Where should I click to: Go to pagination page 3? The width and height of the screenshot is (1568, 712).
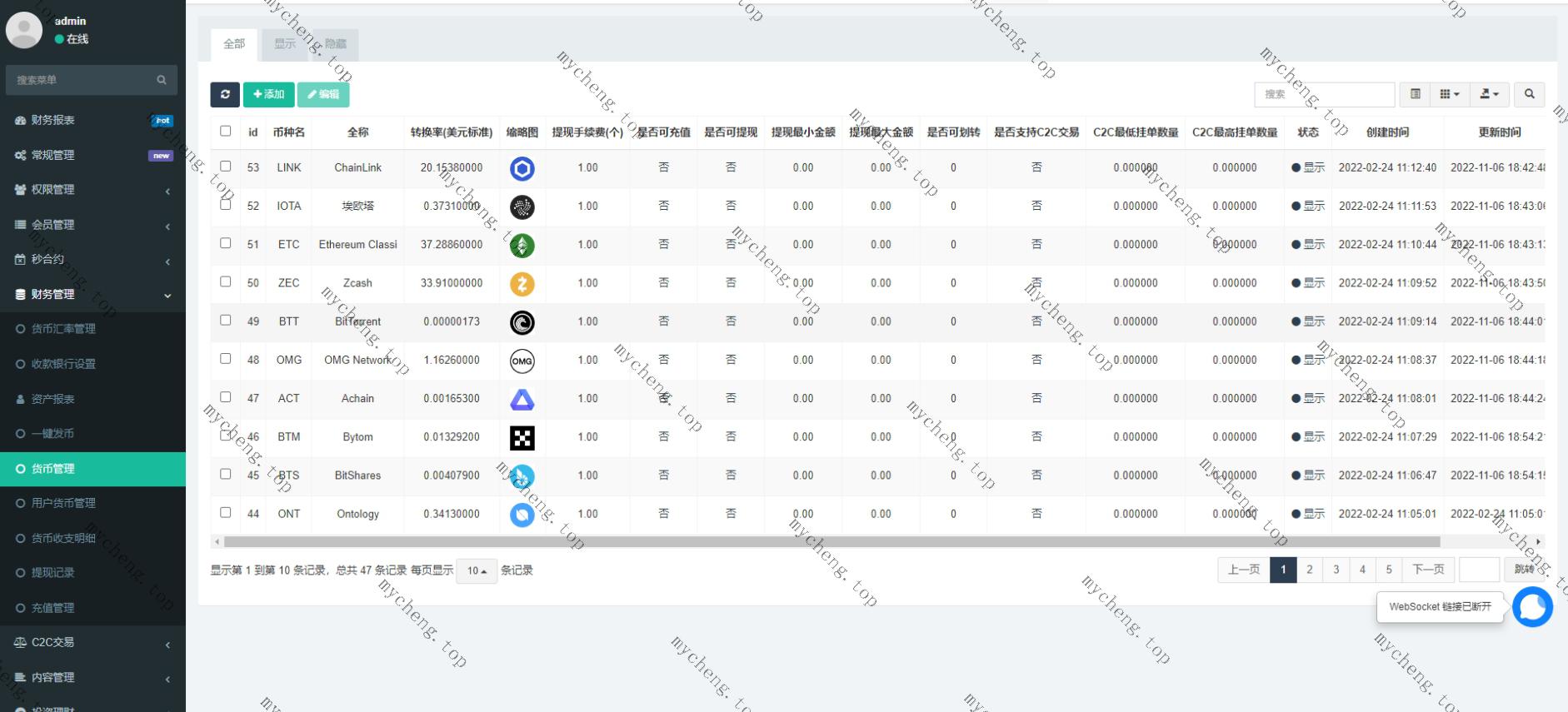coord(1336,570)
